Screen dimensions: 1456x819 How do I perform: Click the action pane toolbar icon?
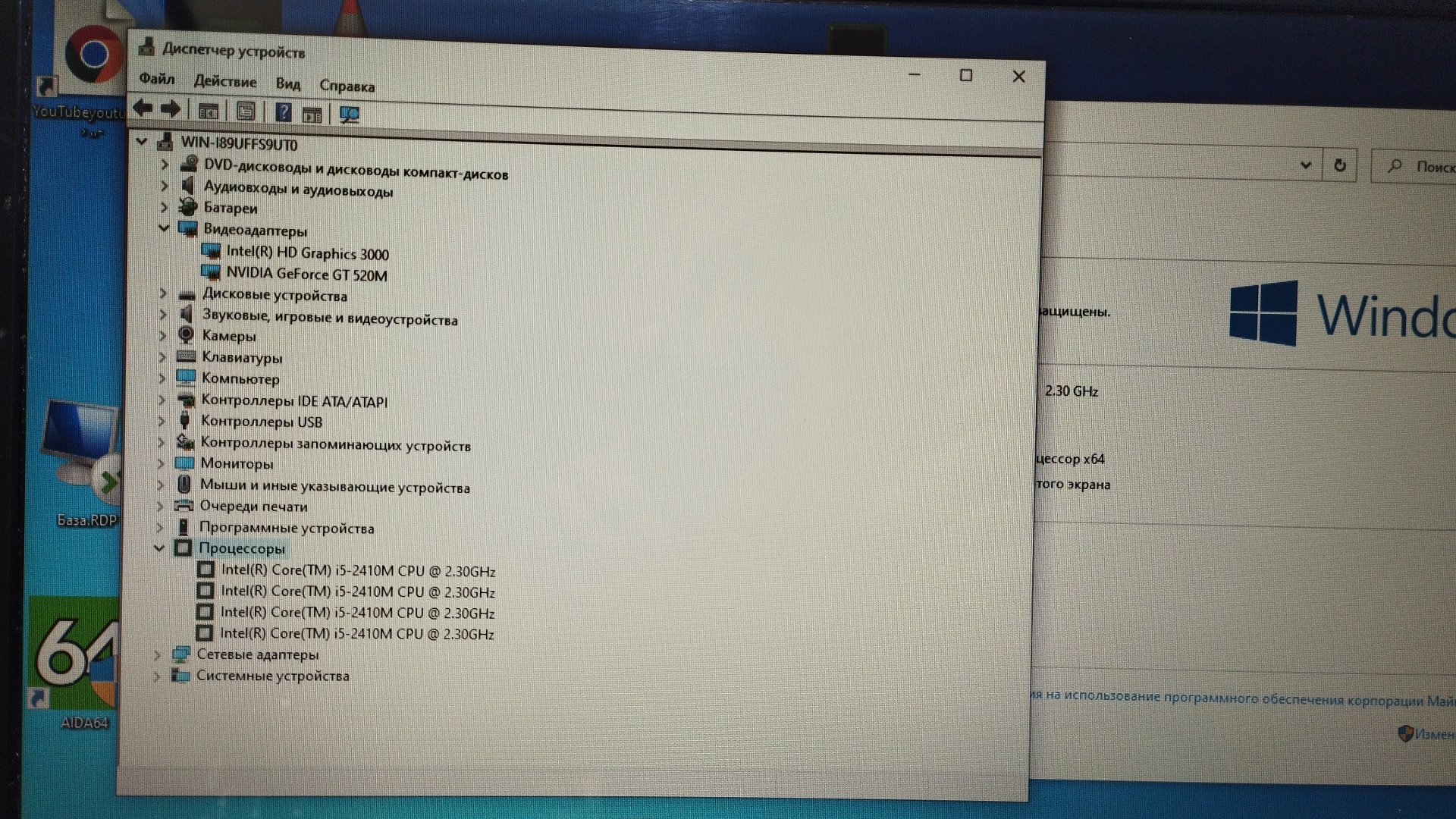[312, 115]
